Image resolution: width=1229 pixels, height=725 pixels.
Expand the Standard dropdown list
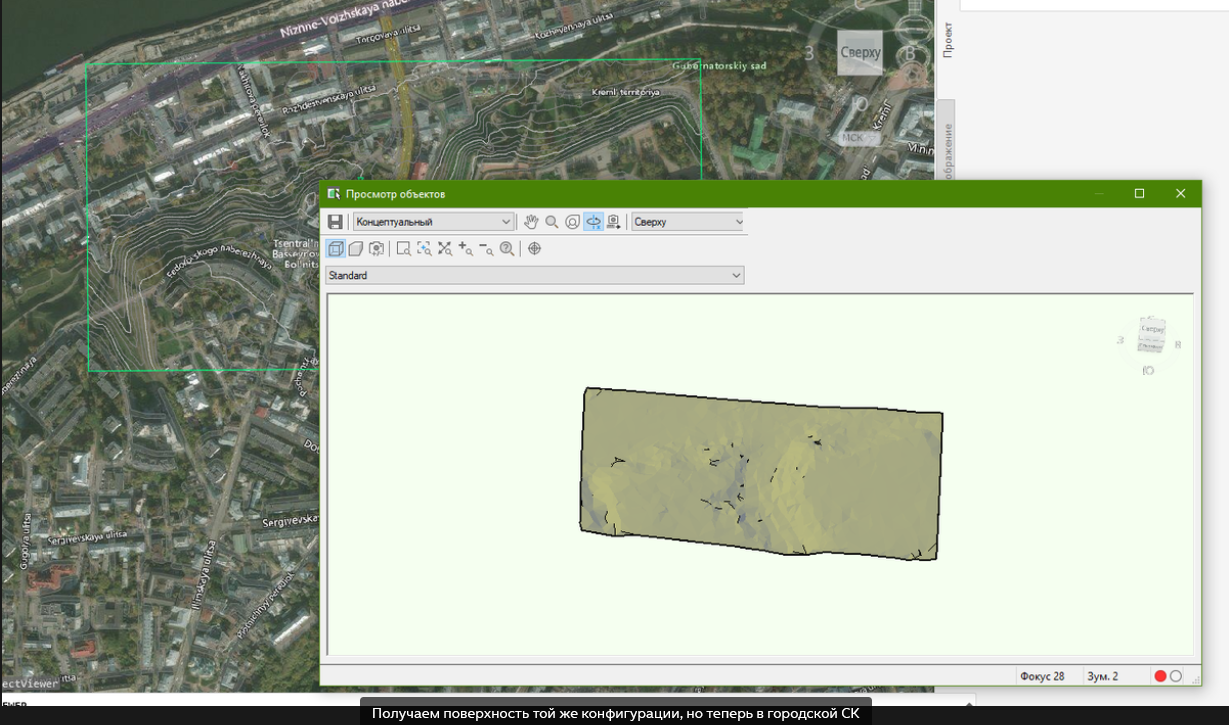point(535,275)
